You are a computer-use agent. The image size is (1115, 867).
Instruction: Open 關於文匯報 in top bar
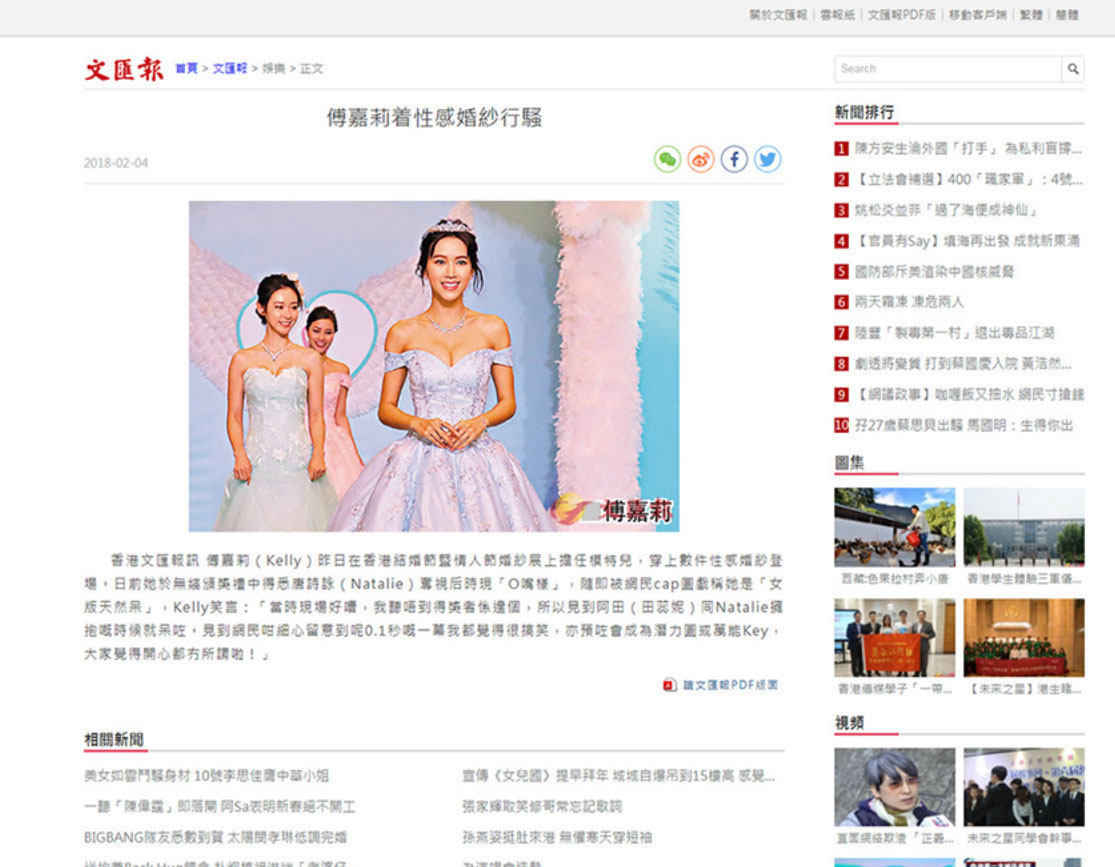tap(778, 15)
